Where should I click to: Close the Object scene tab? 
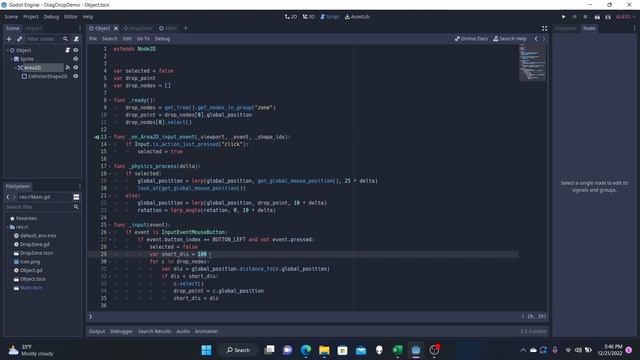[x=116, y=28]
